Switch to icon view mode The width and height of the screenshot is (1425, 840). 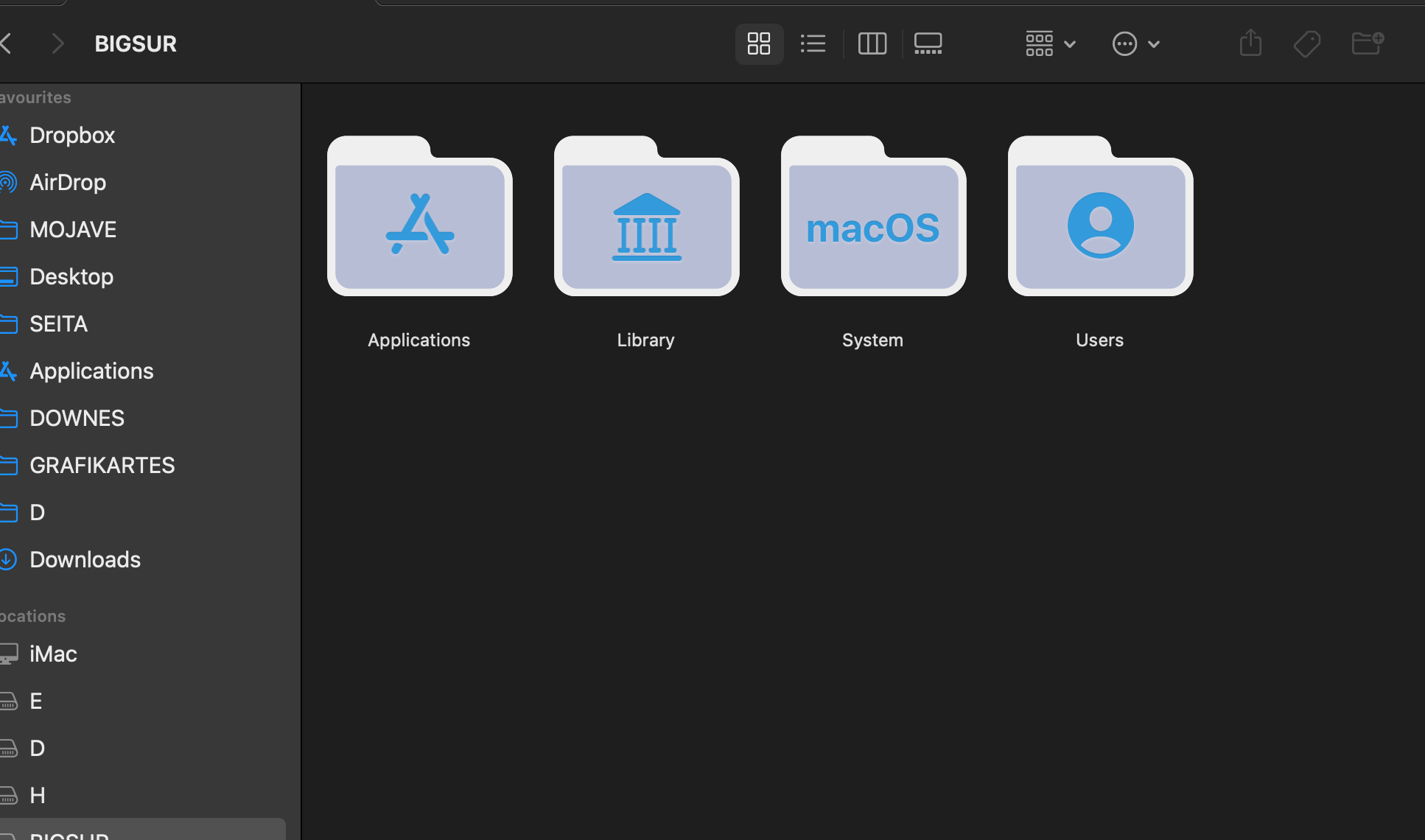pyautogui.click(x=758, y=43)
